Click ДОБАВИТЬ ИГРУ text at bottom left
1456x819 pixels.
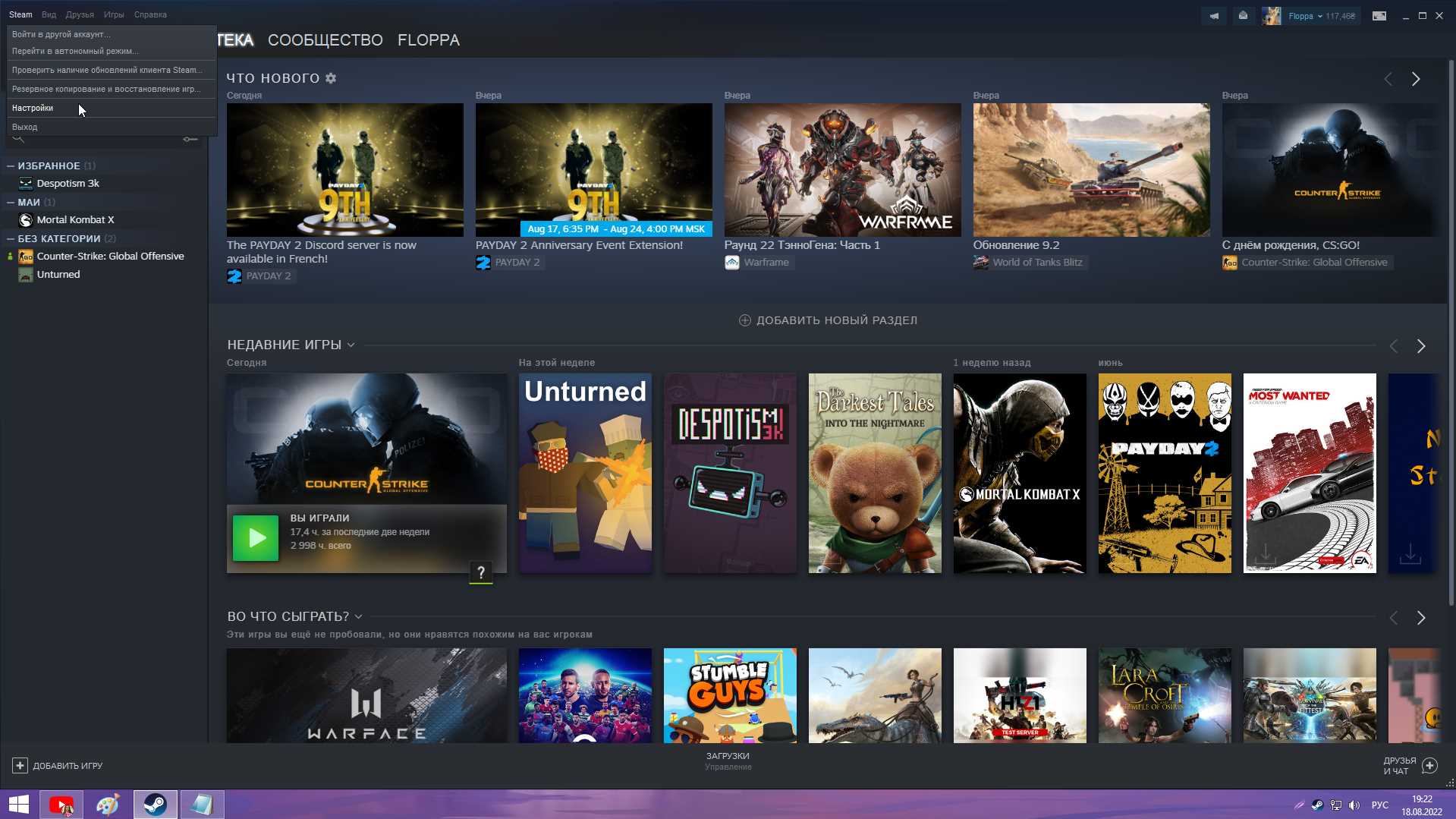(68, 766)
